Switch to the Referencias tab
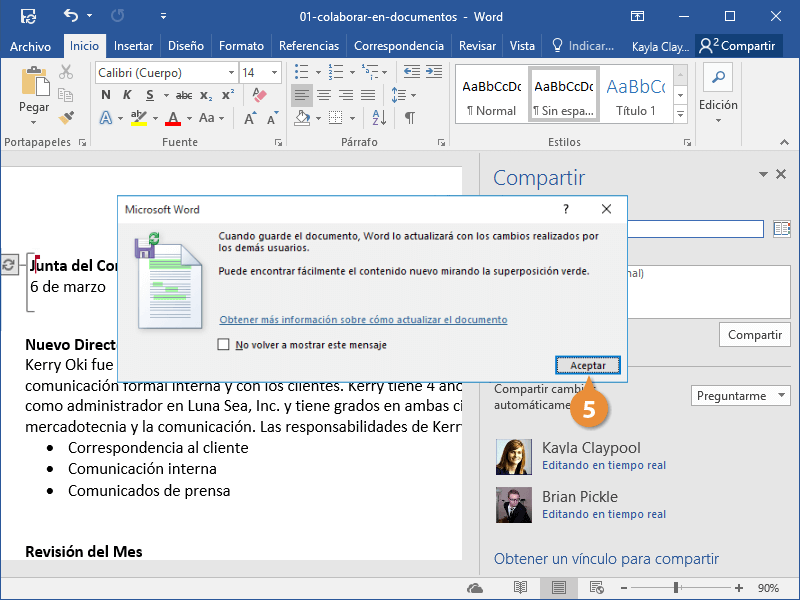This screenshot has width=800, height=600. coord(309,46)
